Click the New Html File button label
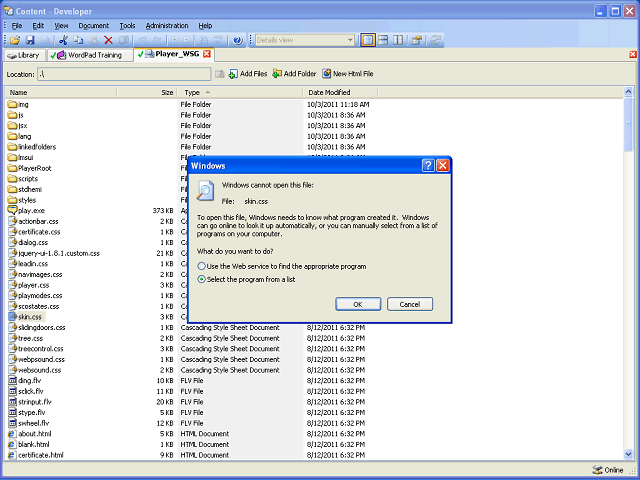Viewport: 640px width, 480px height. (x=353, y=74)
